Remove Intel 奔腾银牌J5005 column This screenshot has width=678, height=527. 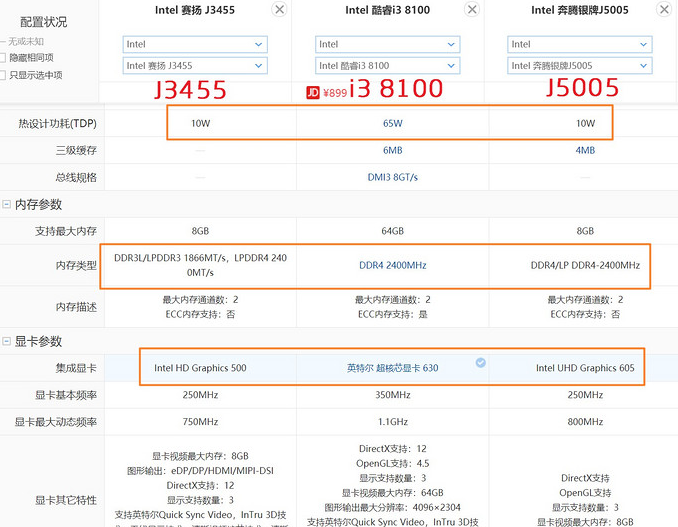[x=664, y=9]
